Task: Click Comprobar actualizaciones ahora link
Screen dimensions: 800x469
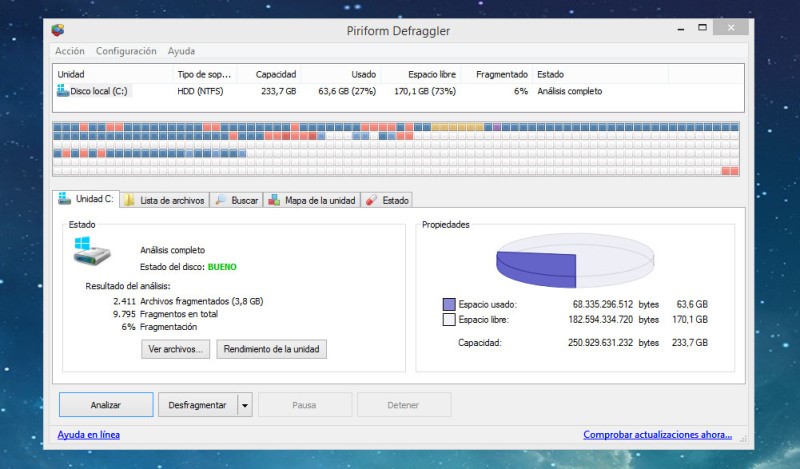Action: tap(657, 435)
